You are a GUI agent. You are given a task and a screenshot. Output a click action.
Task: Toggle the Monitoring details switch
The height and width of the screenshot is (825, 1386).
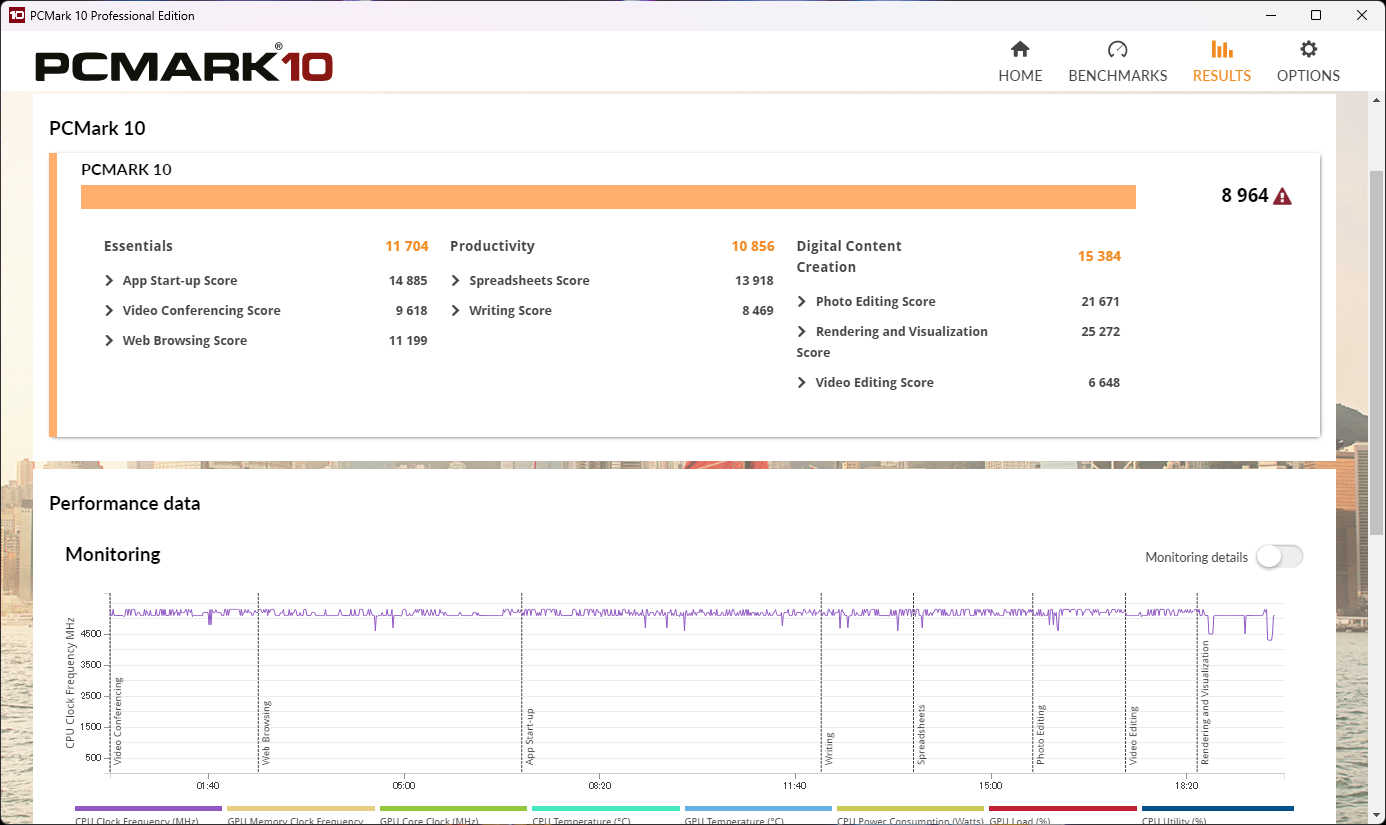point(1279,557)
